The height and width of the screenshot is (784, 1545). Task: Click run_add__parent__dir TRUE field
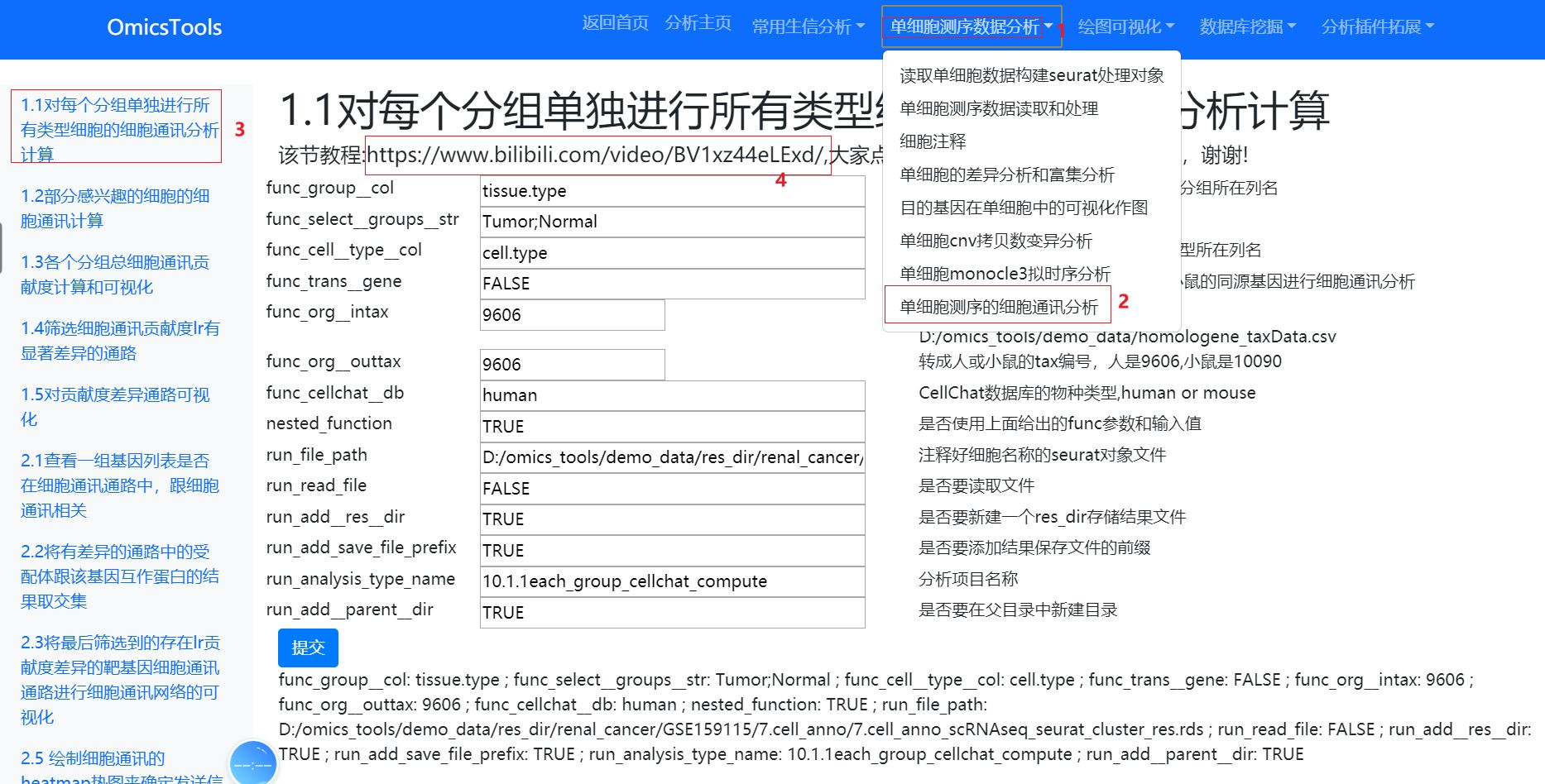click(x=672, y=613)
